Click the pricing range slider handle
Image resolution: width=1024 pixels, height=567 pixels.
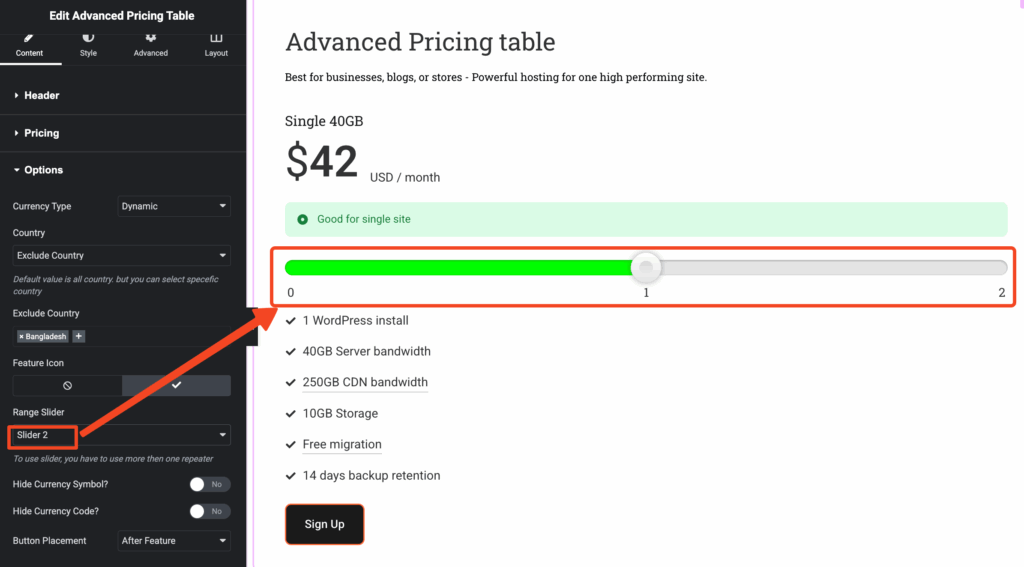click(648, 267)
